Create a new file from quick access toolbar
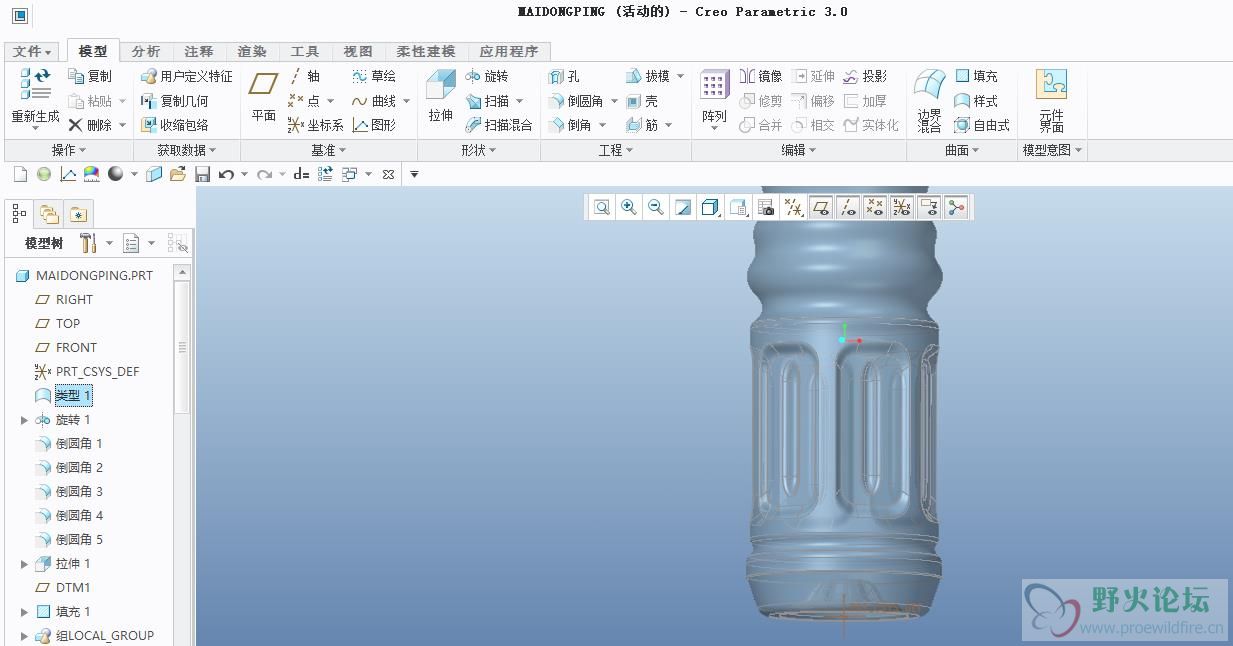 pyautogui.click(x=20, y=174)
